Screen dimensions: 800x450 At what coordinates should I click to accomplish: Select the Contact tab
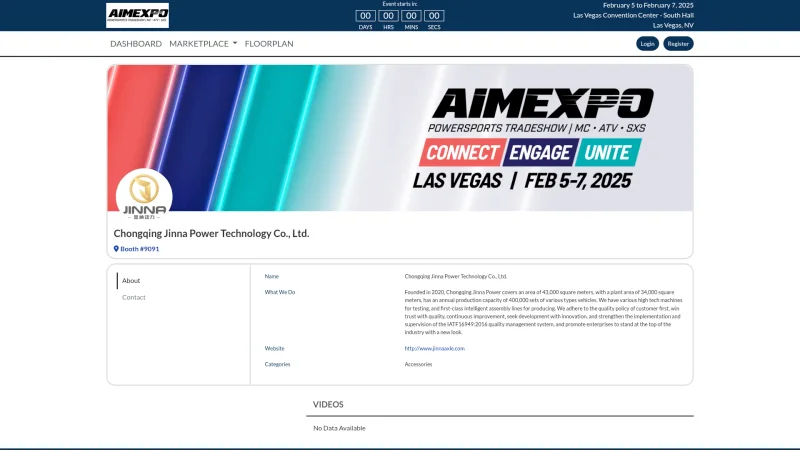tap(134, 297)
